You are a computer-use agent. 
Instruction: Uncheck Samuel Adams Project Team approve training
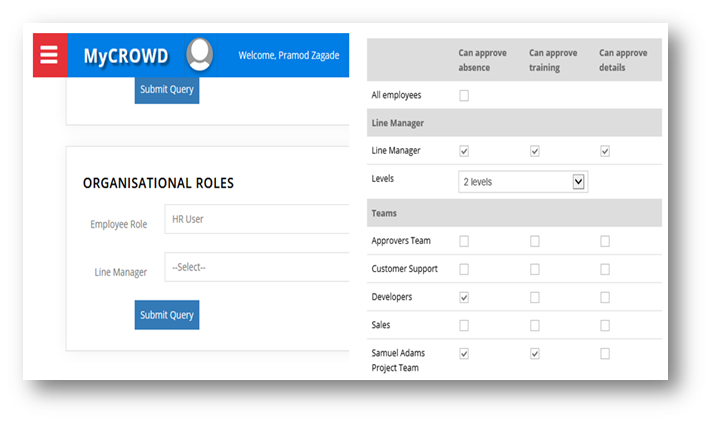coord(535,353)
